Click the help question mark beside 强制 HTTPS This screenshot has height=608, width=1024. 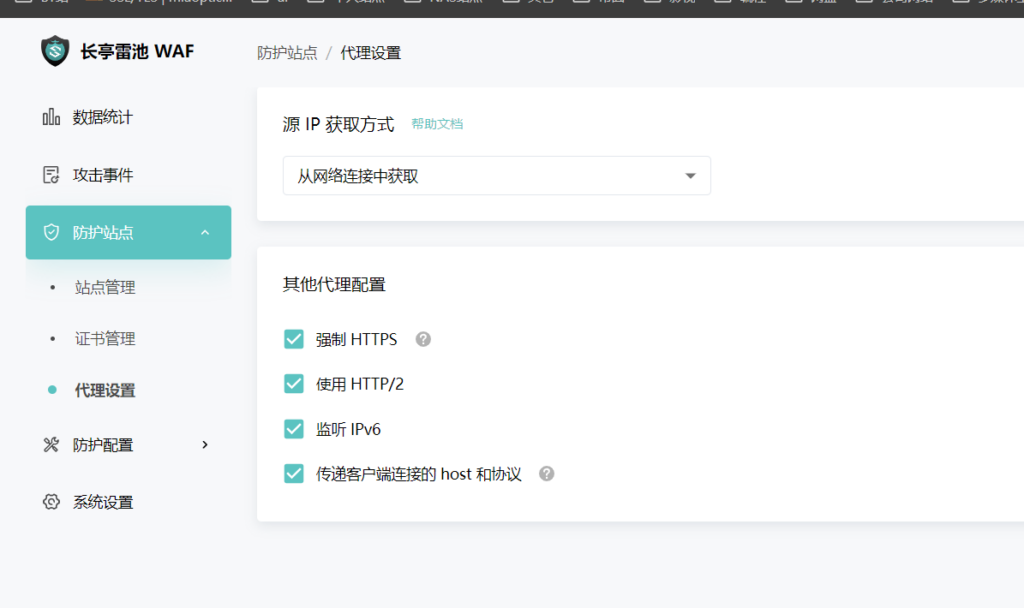pos(422,339)
